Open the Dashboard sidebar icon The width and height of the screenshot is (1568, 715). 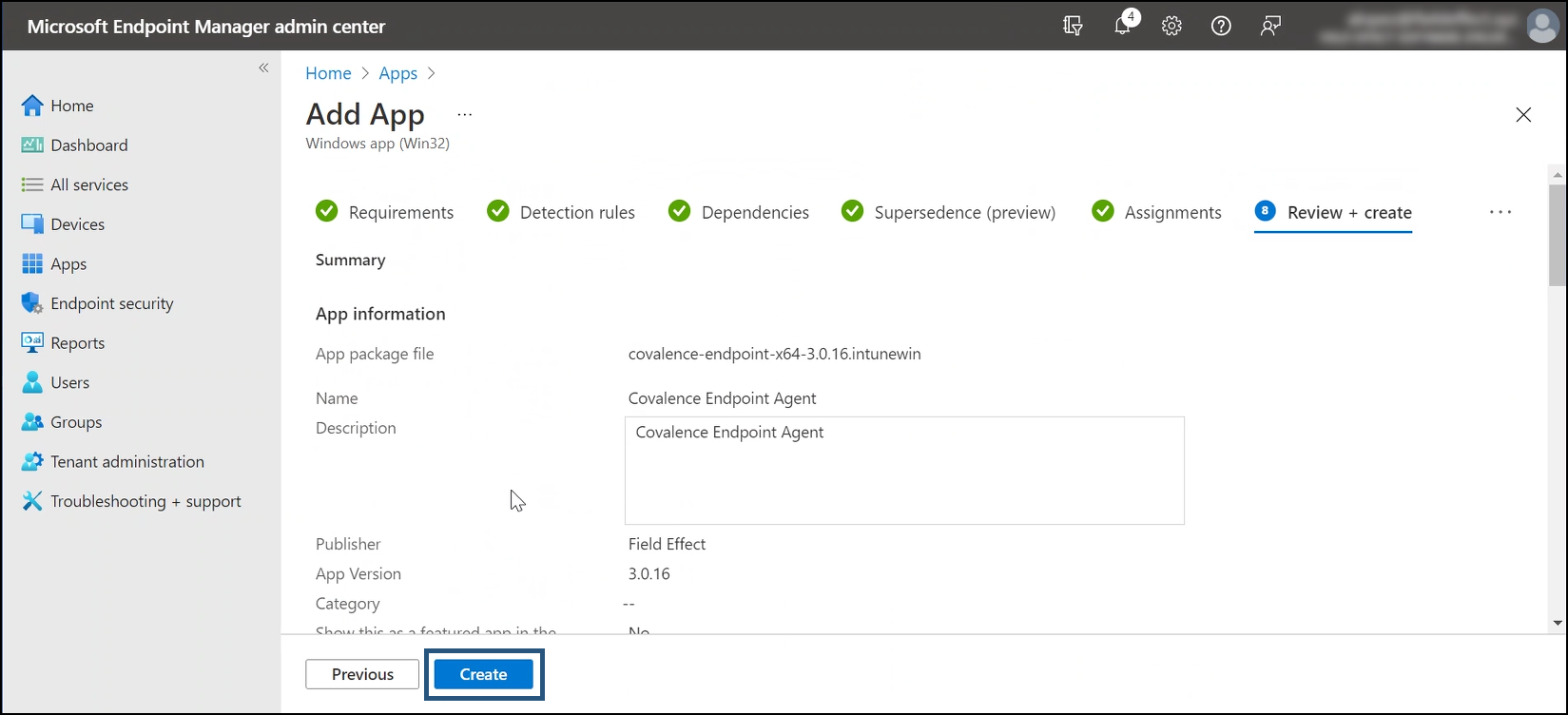(x=32, y=145)
